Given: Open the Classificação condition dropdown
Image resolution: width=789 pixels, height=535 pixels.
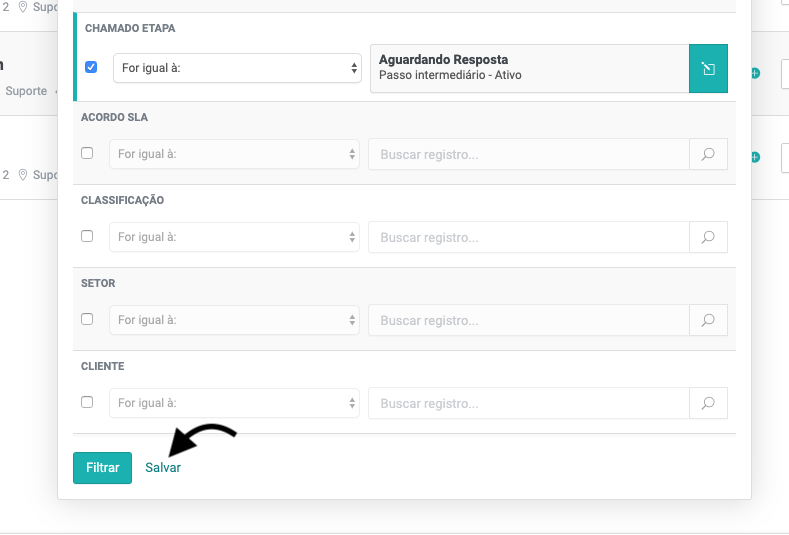Looking at the screenshot, I should click(236, 238).
